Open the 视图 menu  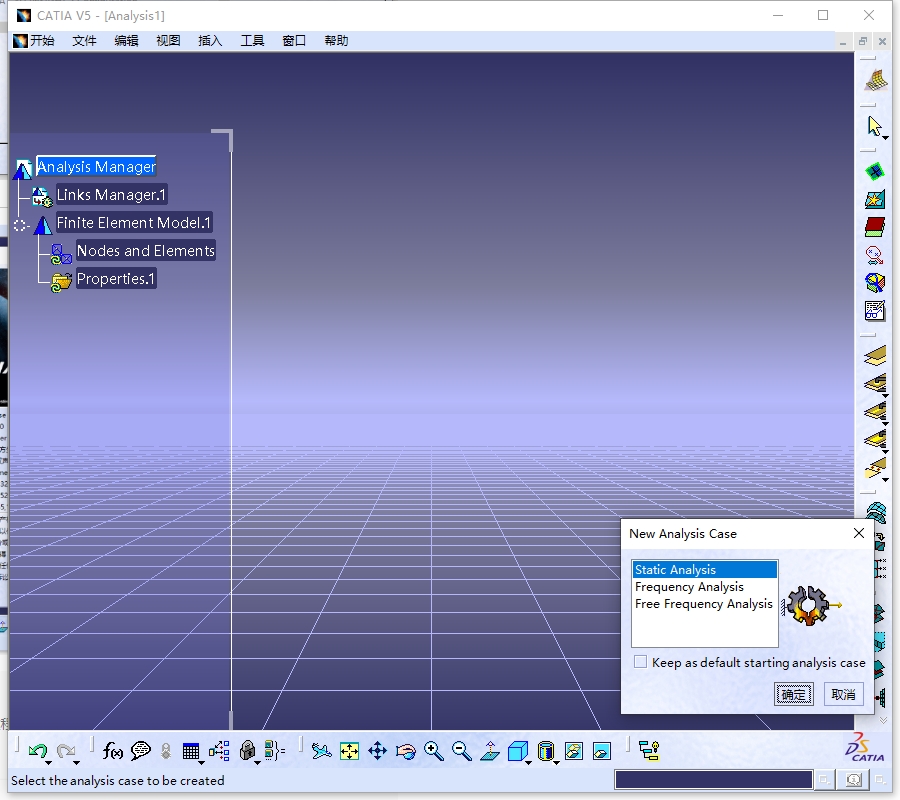[x=168, y=41]
